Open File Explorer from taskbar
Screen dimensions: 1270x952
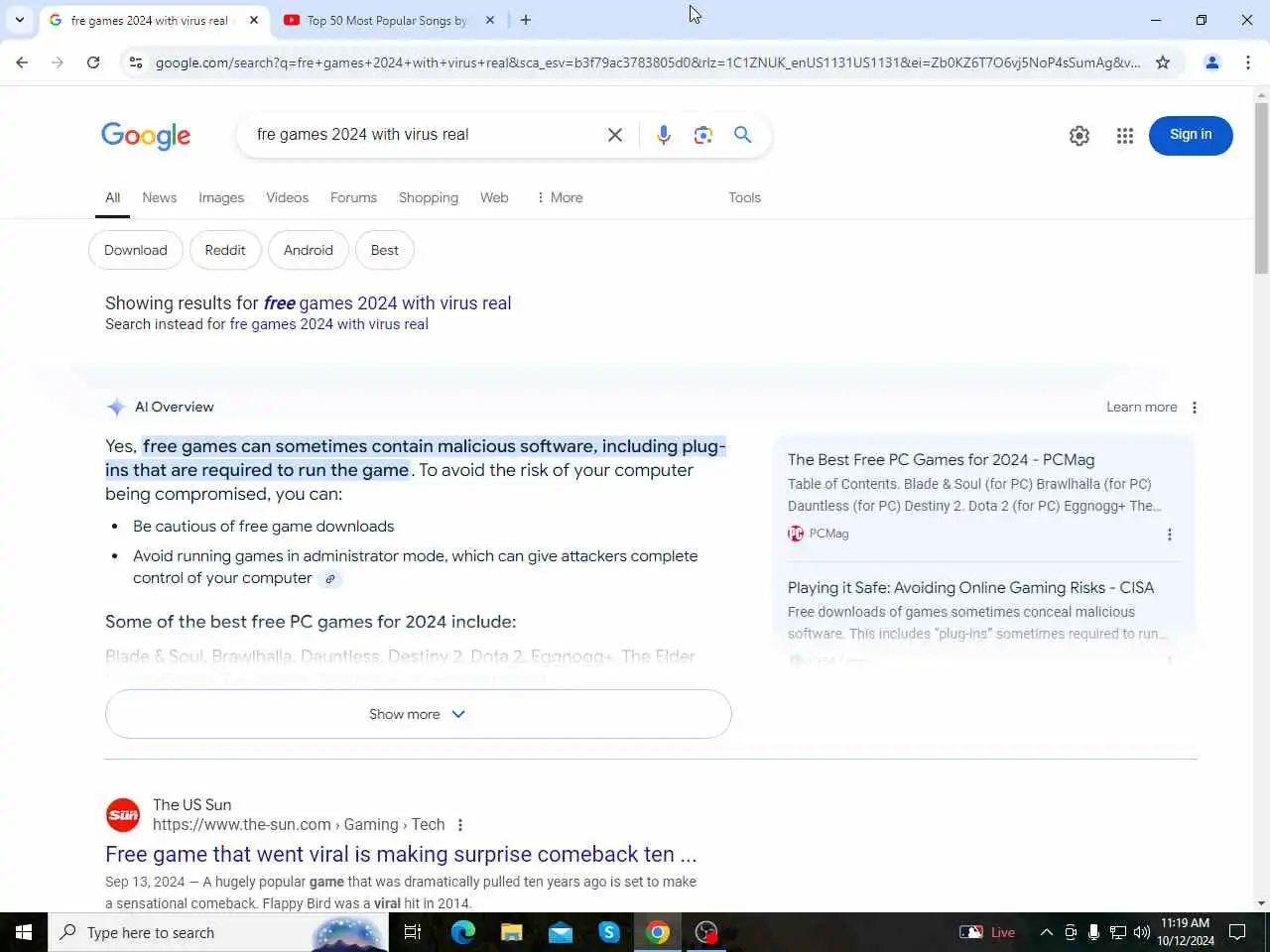point(511,932)
